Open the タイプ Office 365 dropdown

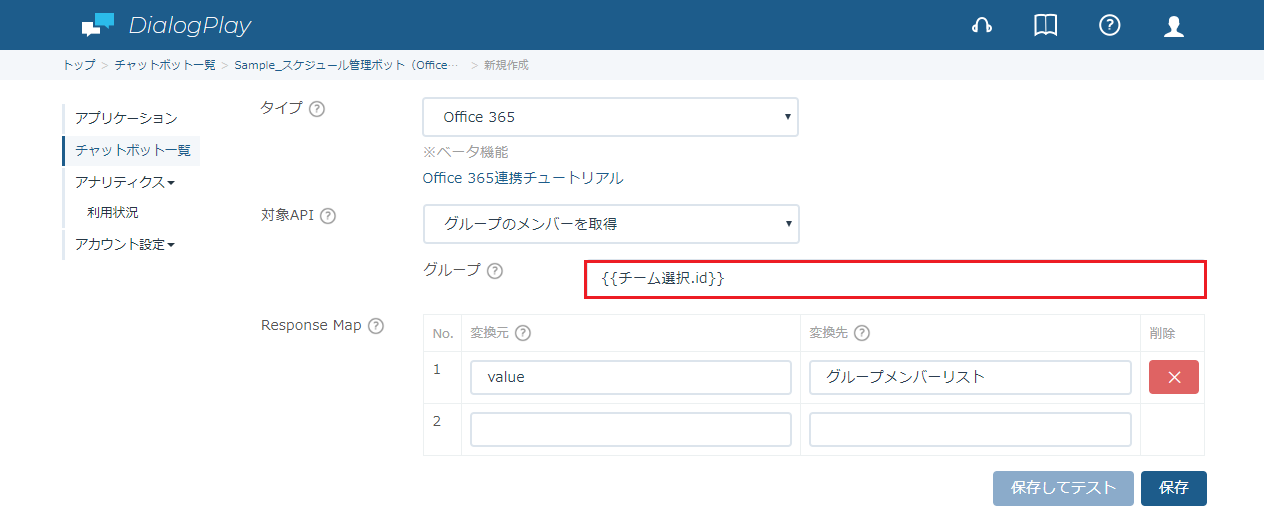point(610,117)
